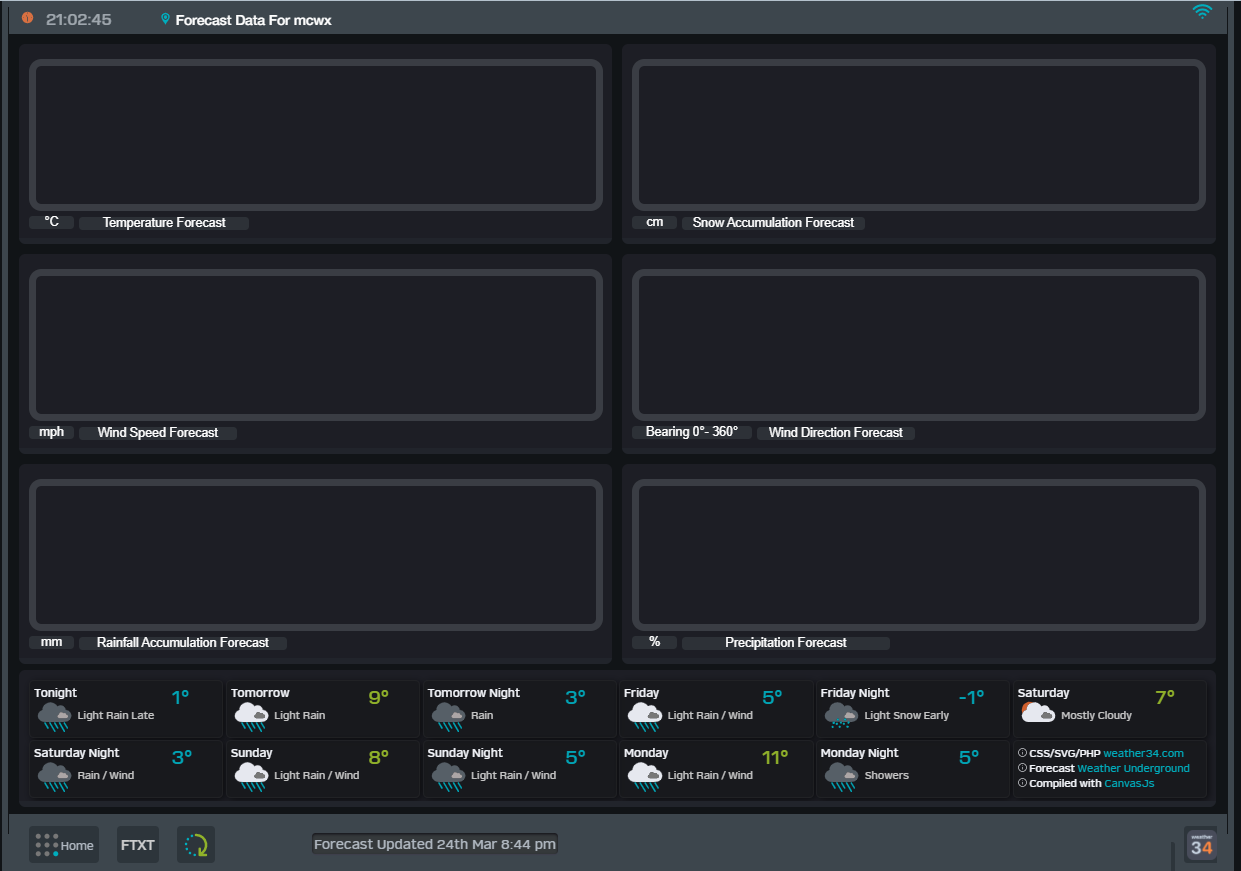Image resolution: width=1241 pixels, height=871 pixels.
Task: Click the mph unit badge
Action: [52, 432]
